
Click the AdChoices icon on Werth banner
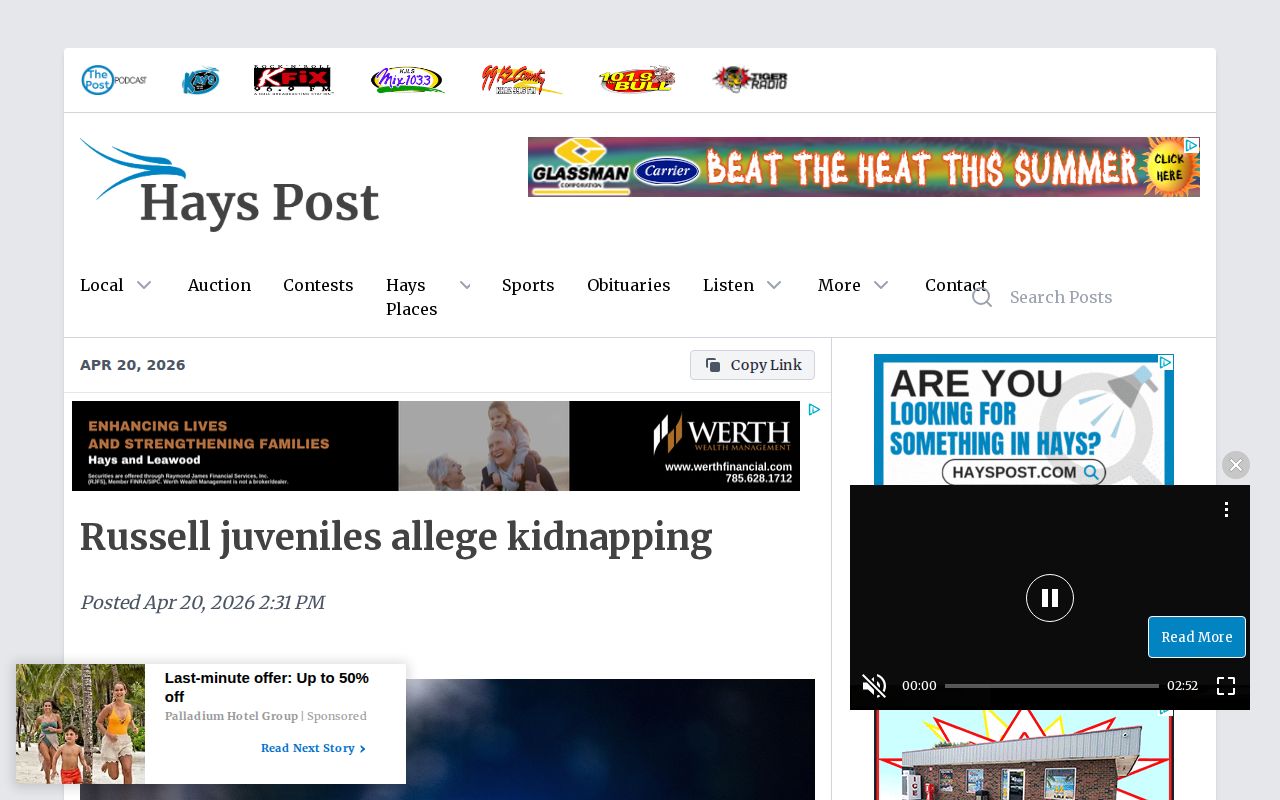pos(815,410)
